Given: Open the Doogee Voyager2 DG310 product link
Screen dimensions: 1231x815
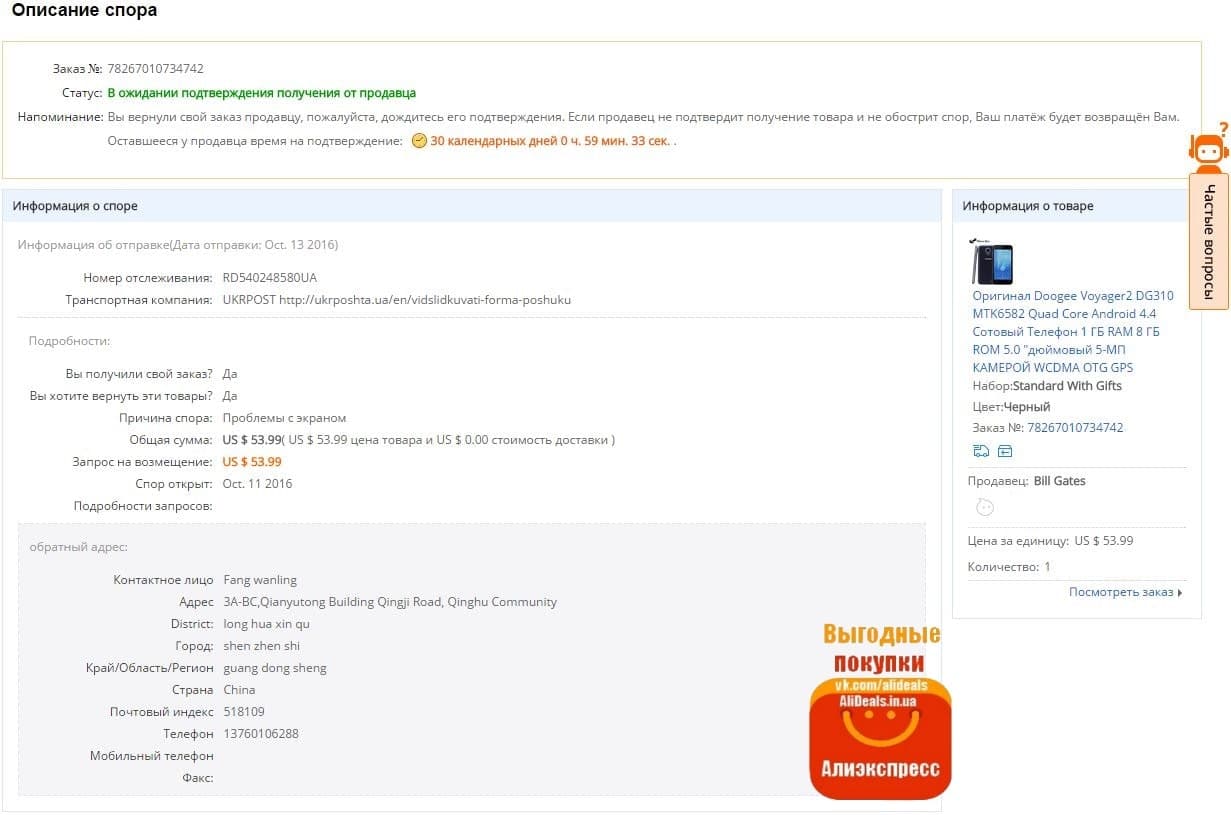Looking at the screenshot, I should tap(1073, 332).
